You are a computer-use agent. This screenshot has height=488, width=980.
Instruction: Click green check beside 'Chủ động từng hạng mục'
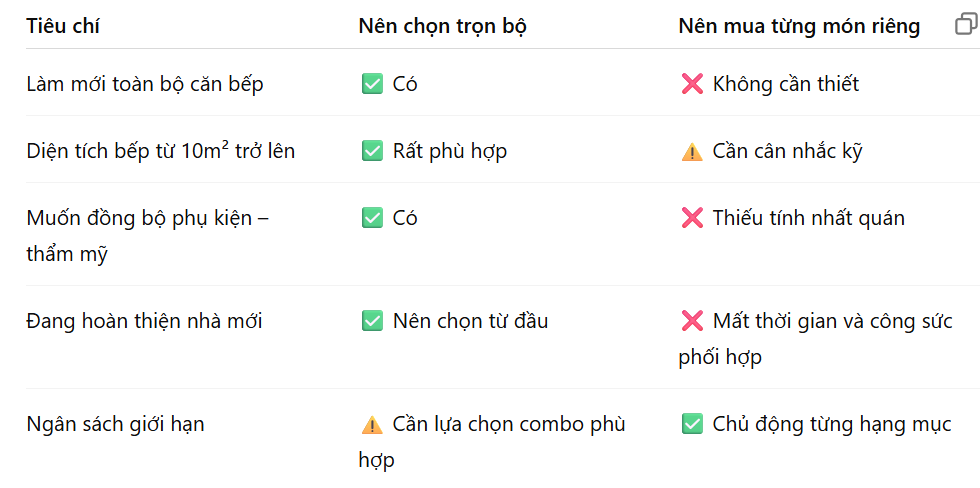tap(692, 424)
